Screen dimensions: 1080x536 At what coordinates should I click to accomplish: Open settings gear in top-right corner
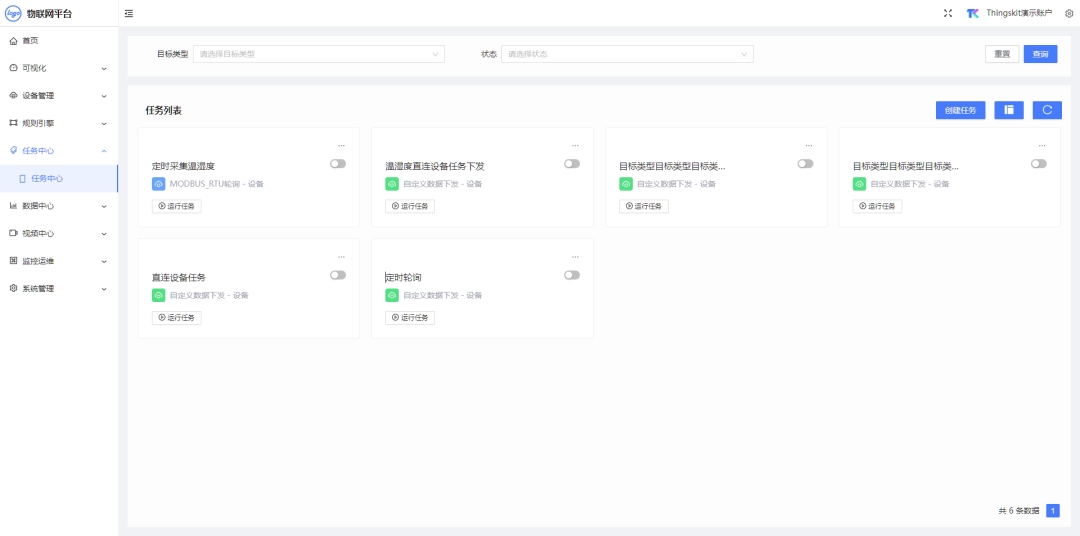(x=1069, y=13)
